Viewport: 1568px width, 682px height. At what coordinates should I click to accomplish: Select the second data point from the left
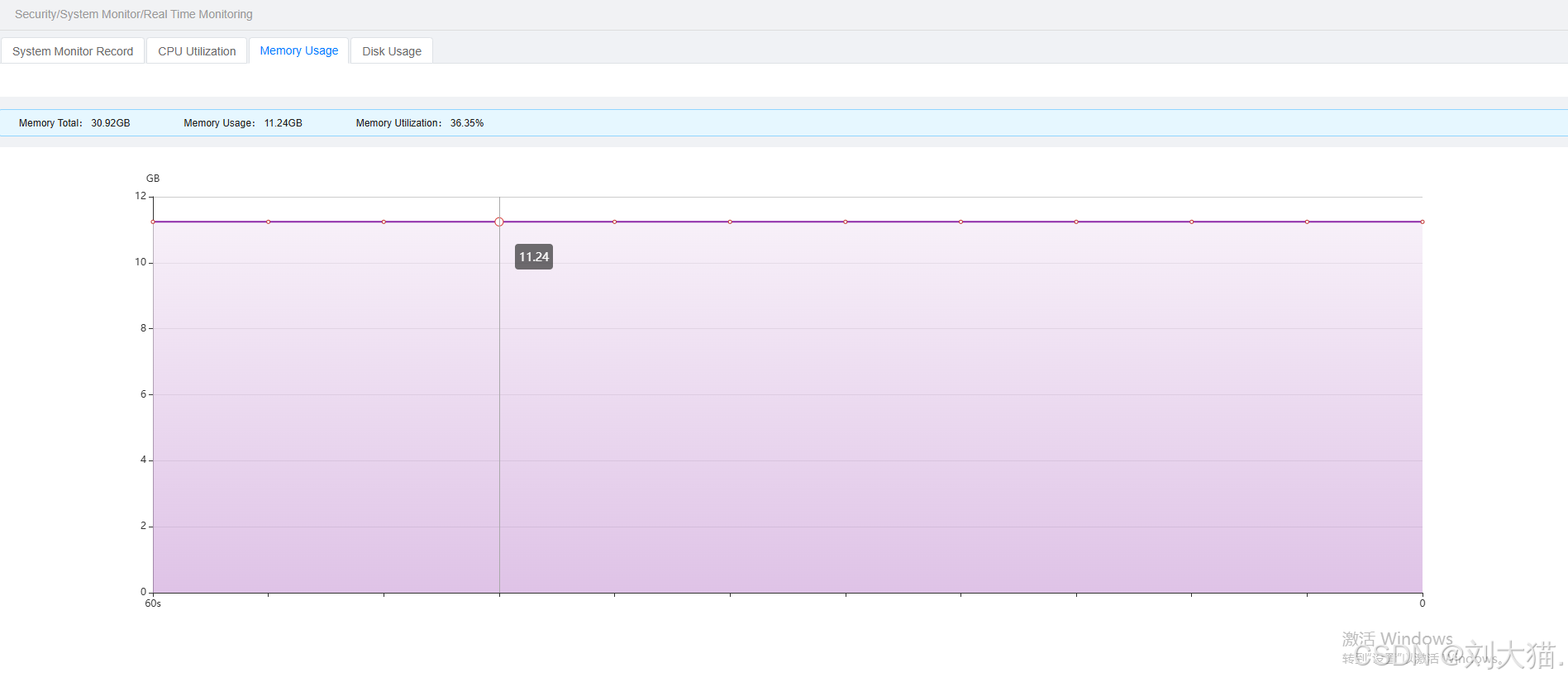(x=269, y=222)
